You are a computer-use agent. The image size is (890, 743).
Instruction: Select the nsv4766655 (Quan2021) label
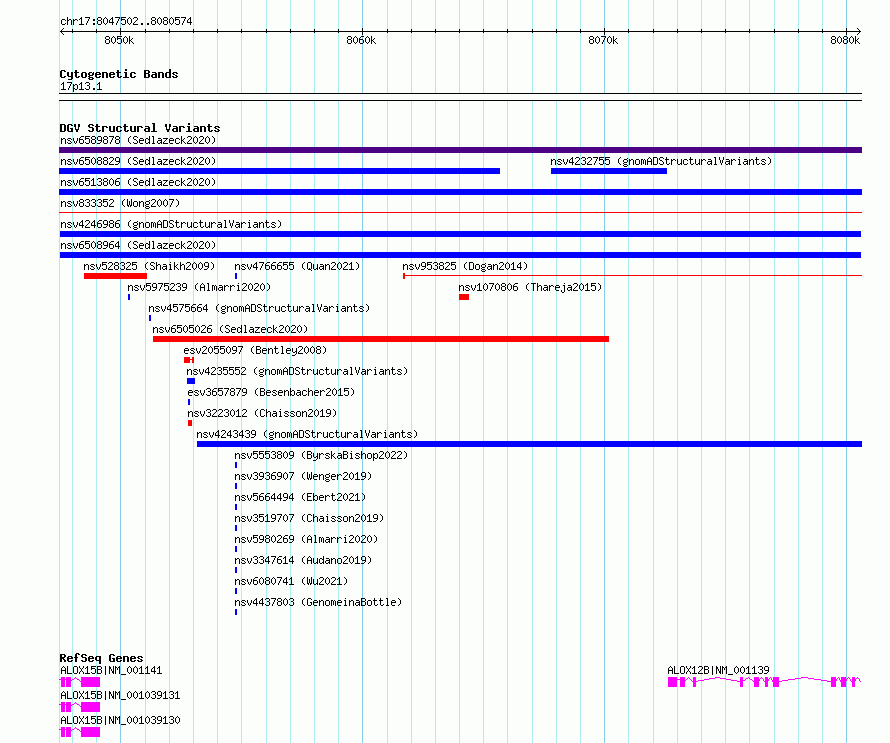pos(297,266)
